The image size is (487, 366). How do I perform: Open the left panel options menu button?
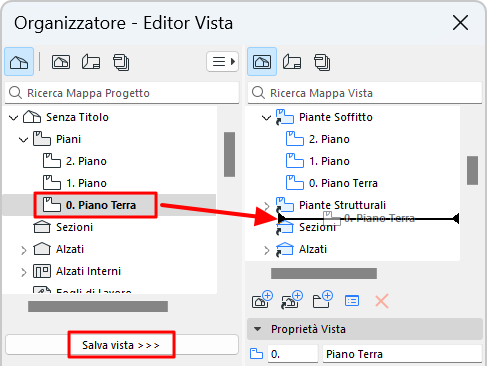[x=223, y=62]
